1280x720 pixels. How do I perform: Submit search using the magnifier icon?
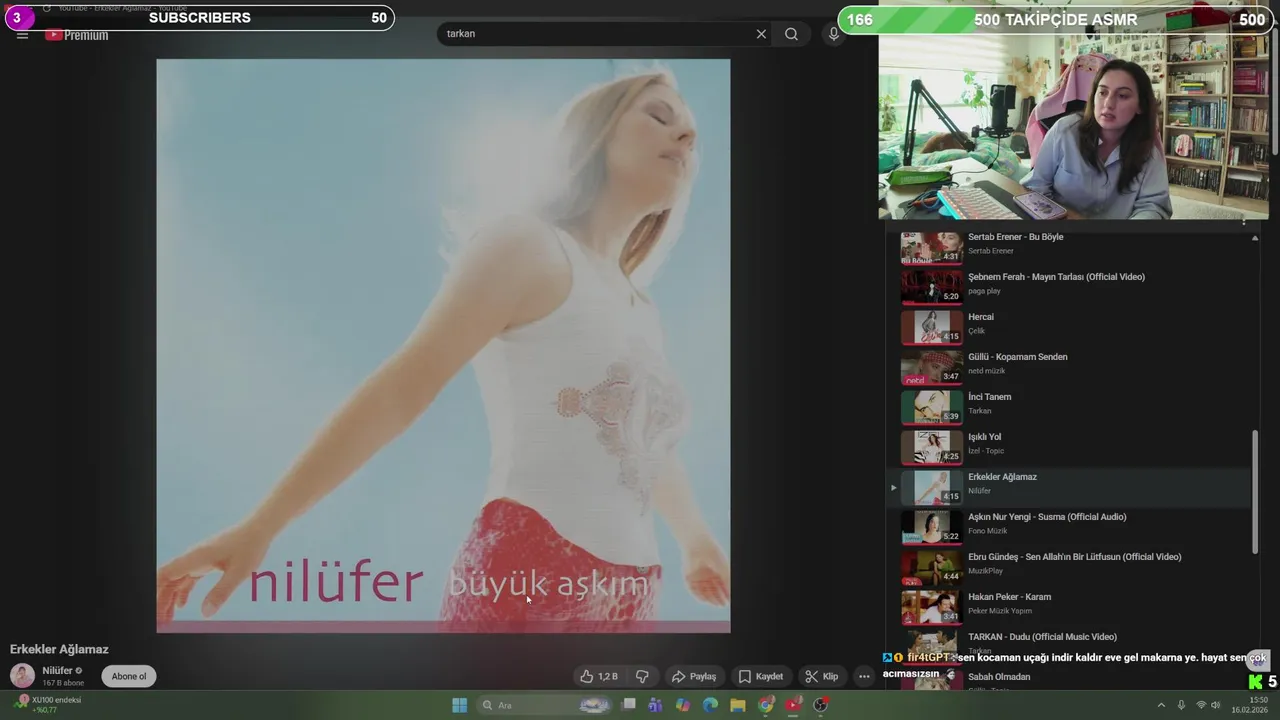pos(791,34)
